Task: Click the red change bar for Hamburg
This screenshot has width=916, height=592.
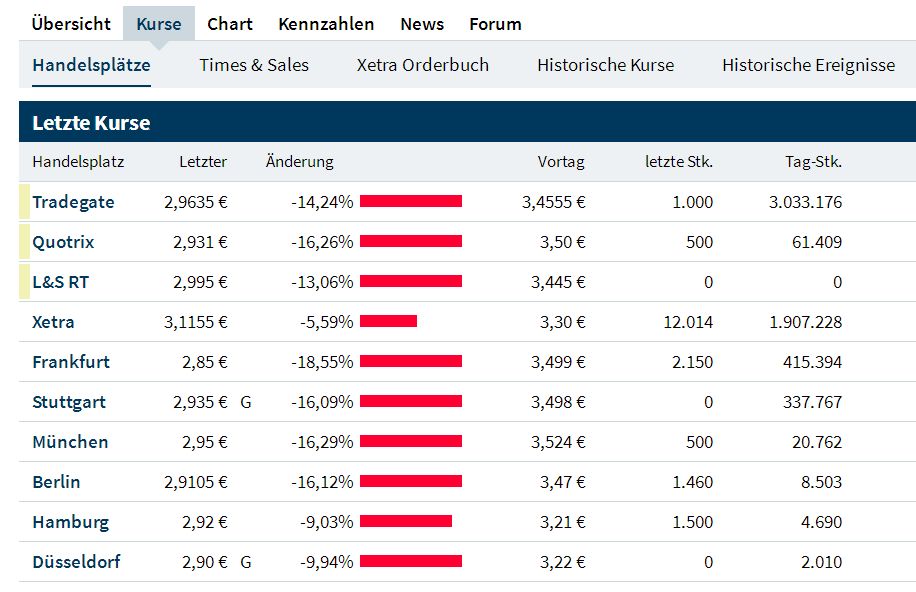Action: 406,521
